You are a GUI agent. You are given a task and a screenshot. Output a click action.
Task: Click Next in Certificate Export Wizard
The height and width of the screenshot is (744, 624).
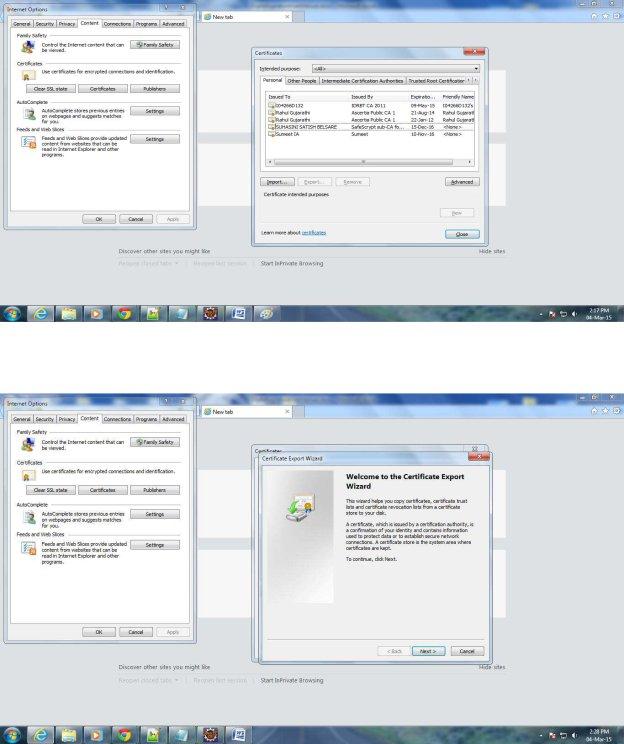tap(428, 651)
